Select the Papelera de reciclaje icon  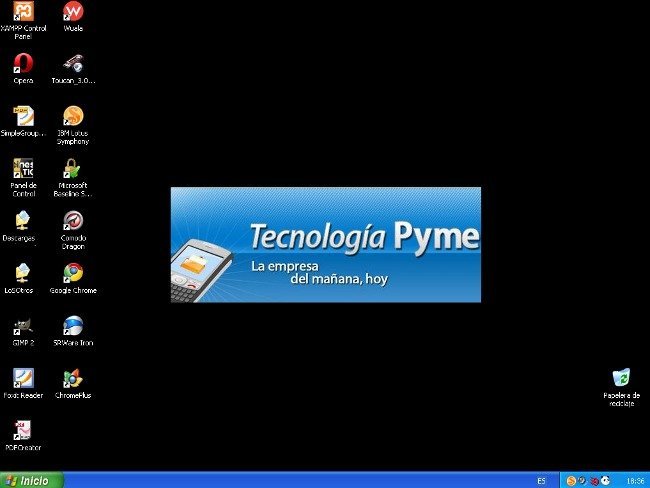point(621,378)
